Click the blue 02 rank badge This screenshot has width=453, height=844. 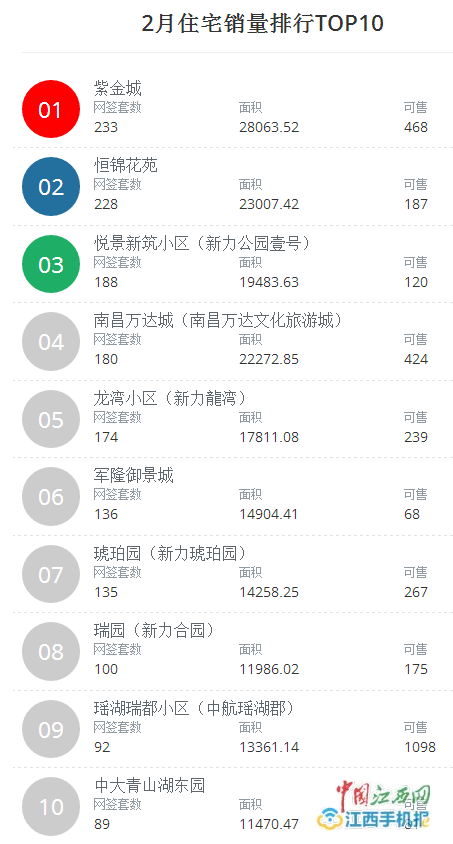[51, 186]
